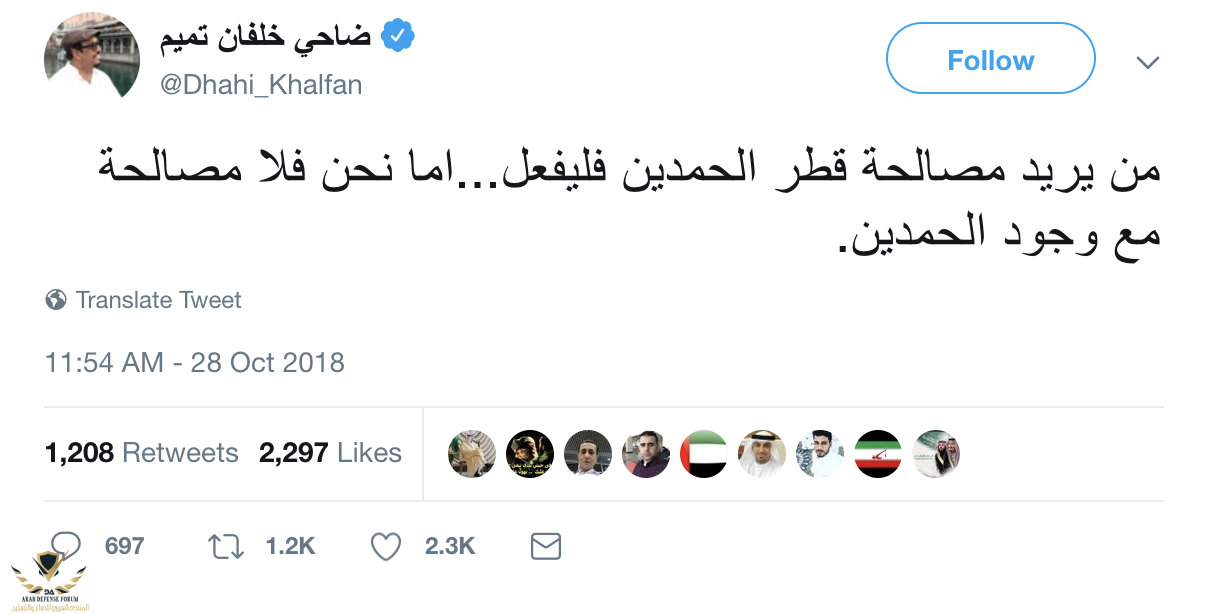View the 2,297 Likes list

(x=330, y=452)
